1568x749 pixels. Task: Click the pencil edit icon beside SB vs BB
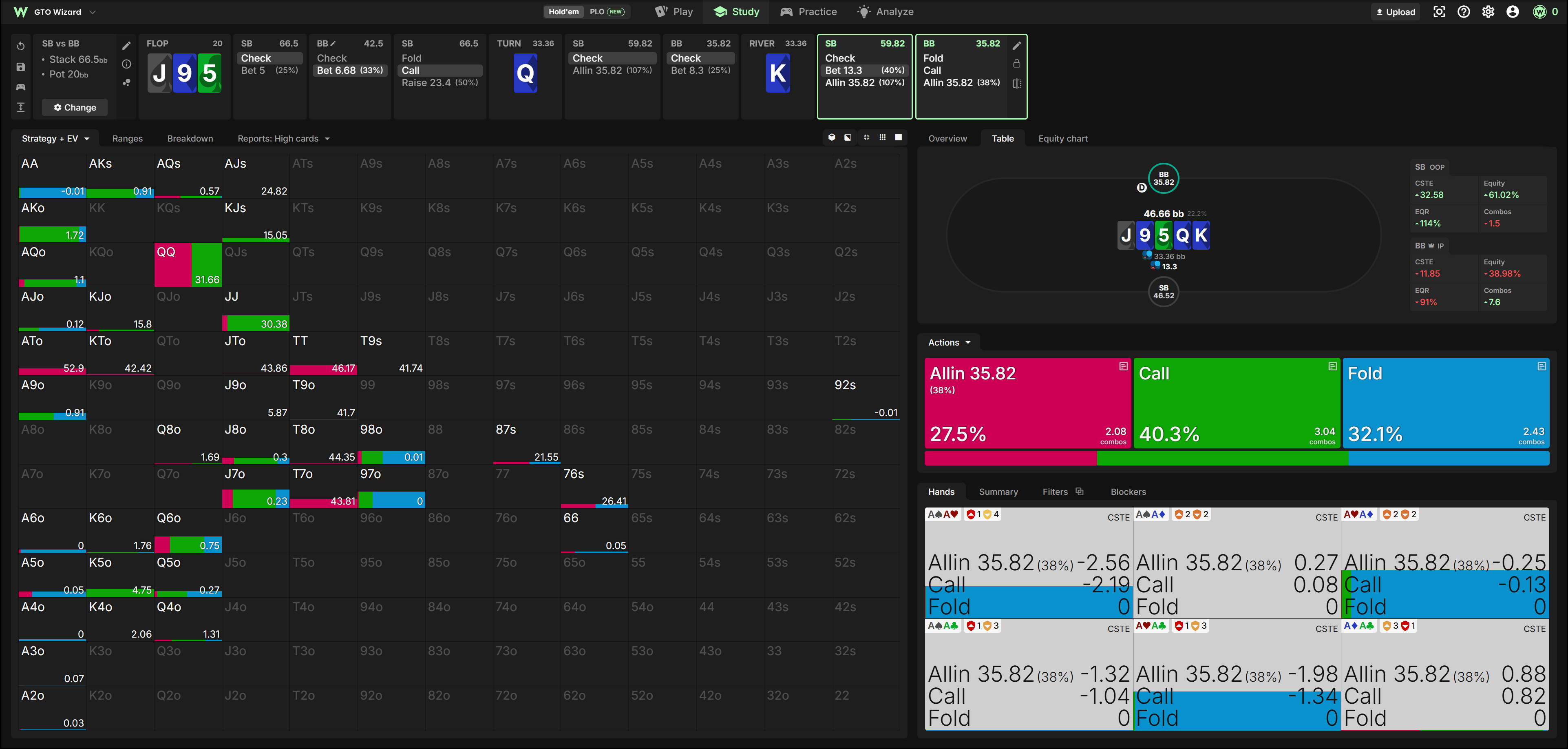point(127,46)
